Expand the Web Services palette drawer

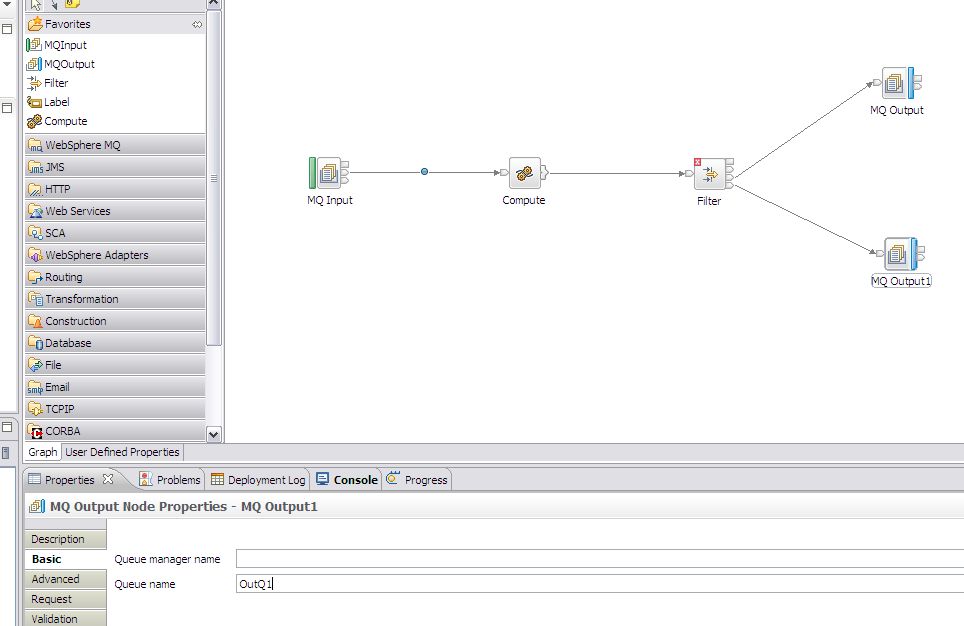tap(115, 211)
